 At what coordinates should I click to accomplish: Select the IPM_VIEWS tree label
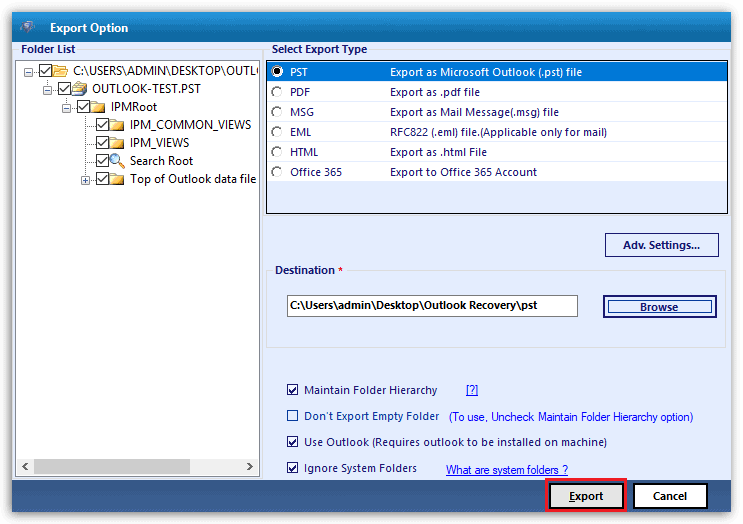pos(159,143)
